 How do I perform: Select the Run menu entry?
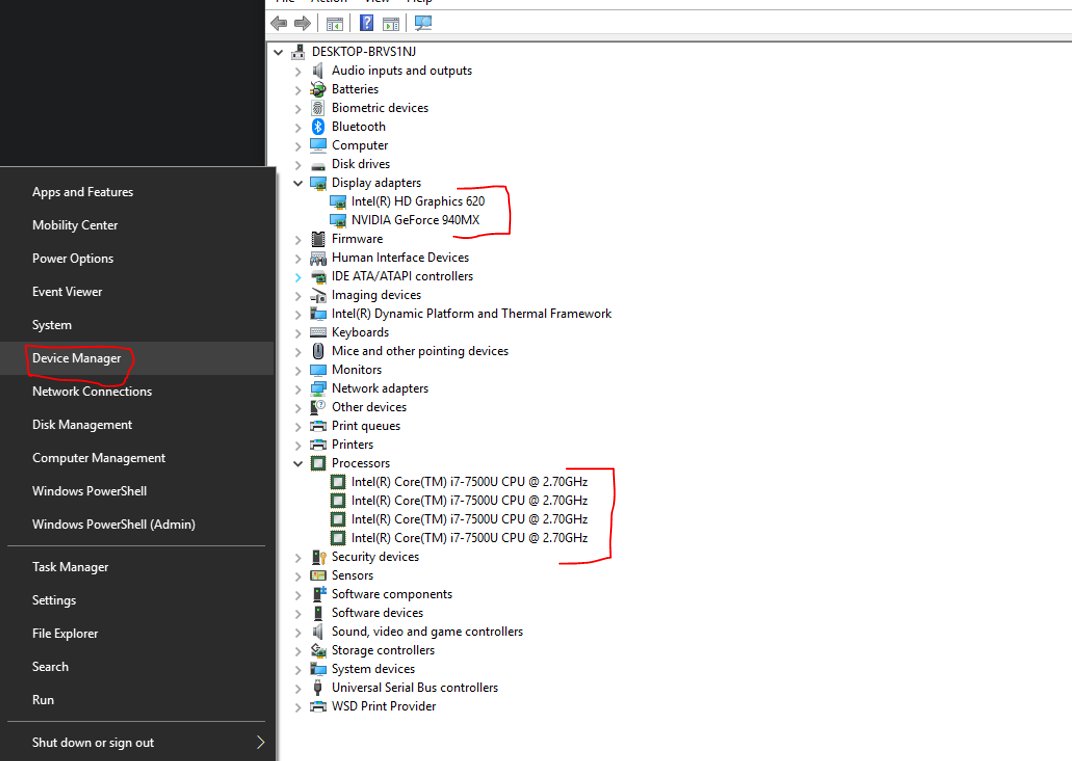(137, 700)
